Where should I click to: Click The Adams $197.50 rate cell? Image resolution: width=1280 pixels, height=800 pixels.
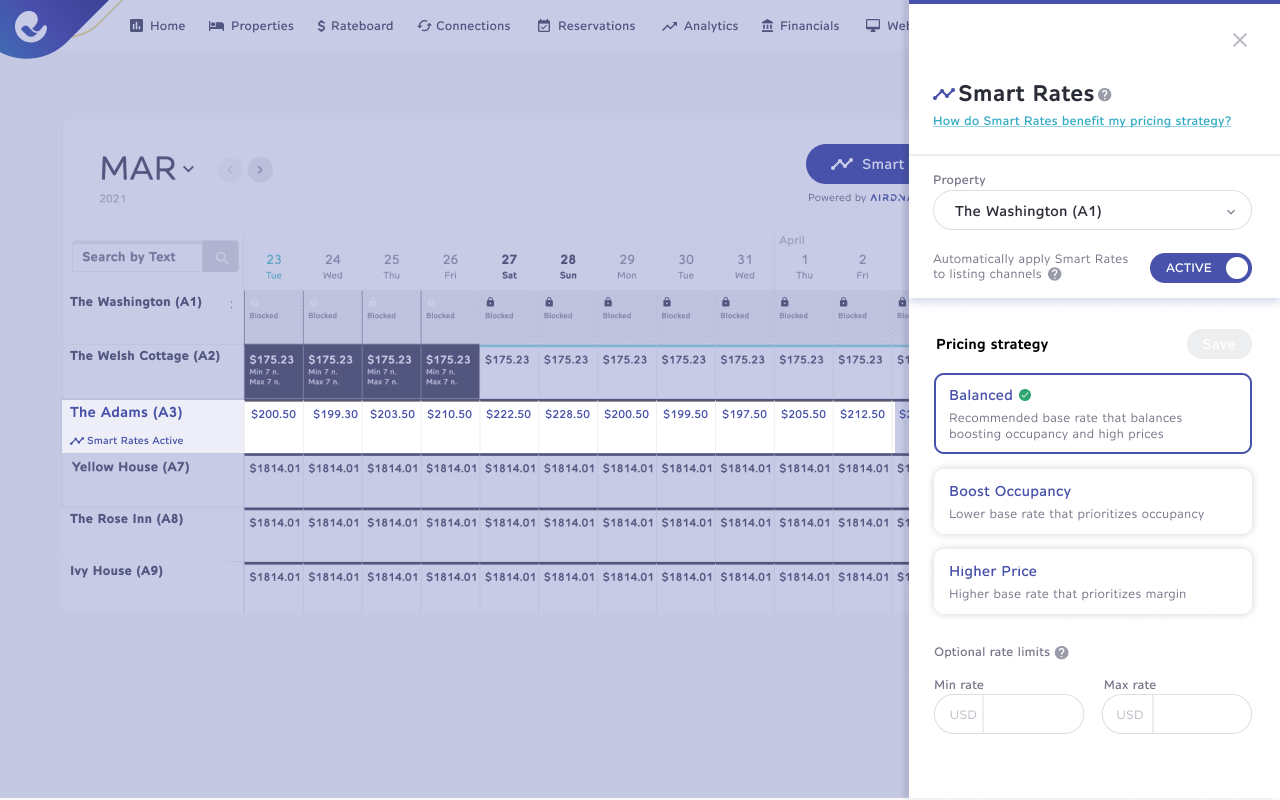point(745,427)
